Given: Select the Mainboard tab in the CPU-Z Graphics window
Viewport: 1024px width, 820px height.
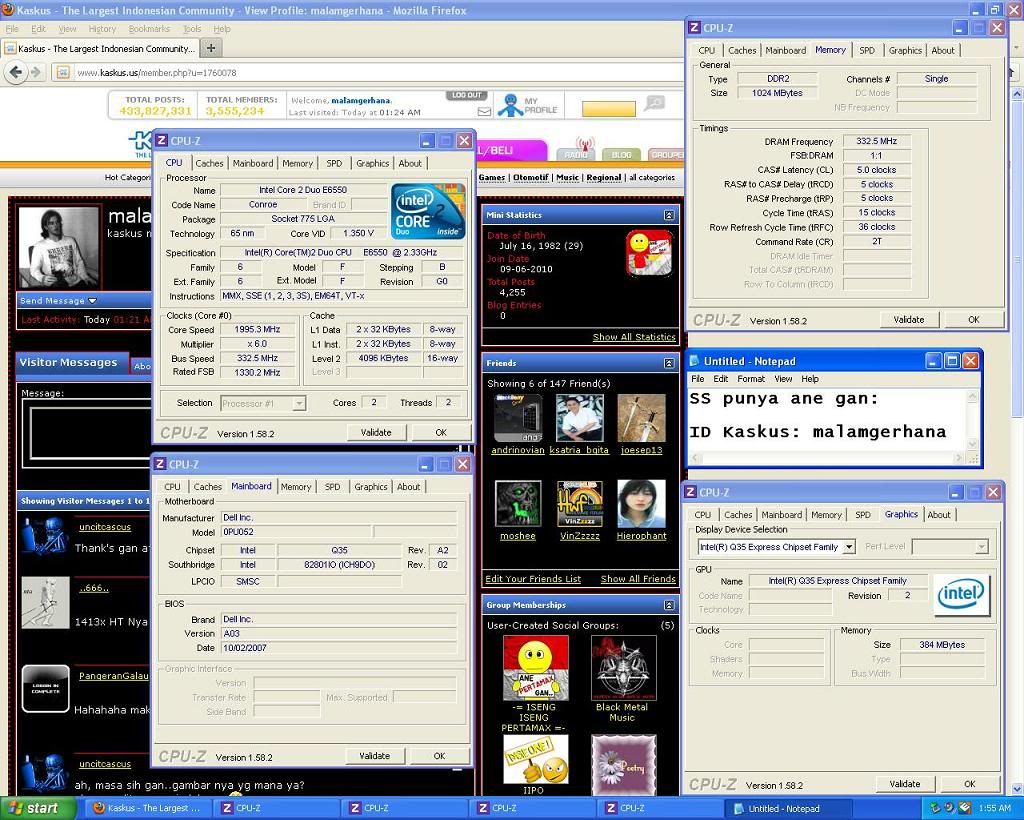Looking at the screenshot, I should pos(781,515).
